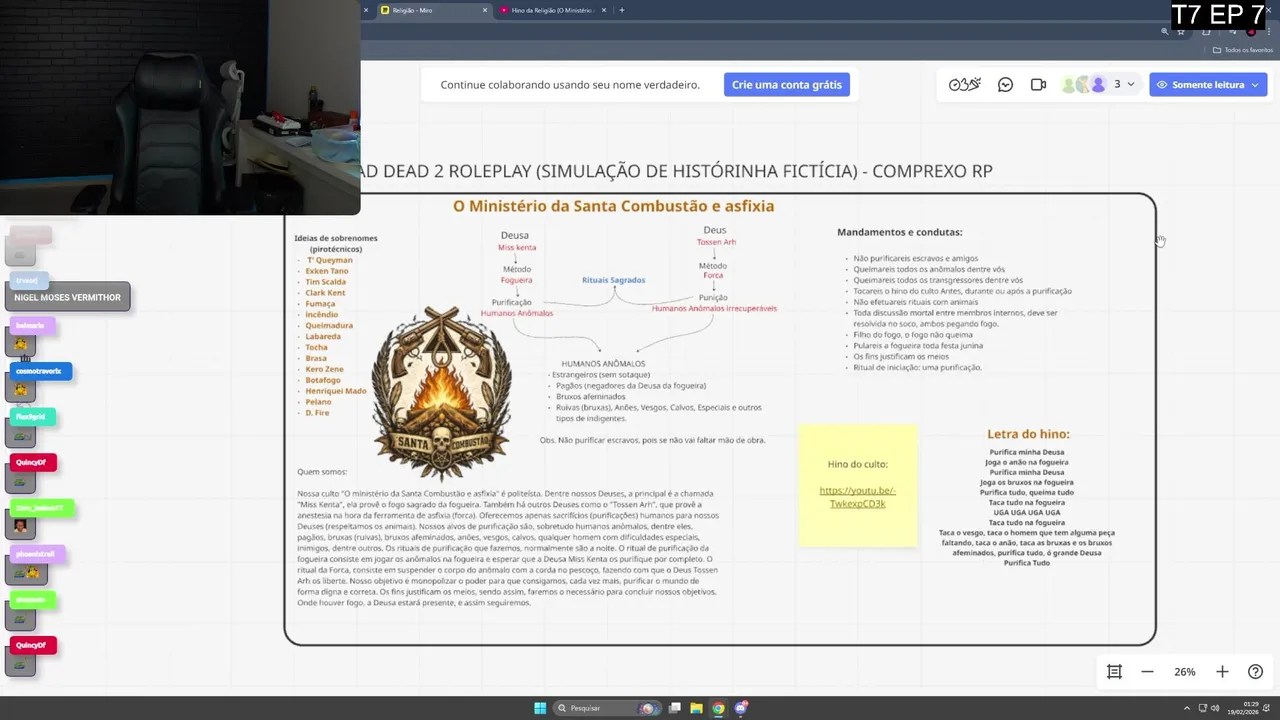Open the Somente leitura dropdown
This screenshot has height=720, width=1280.
(x=1208, y=85)
